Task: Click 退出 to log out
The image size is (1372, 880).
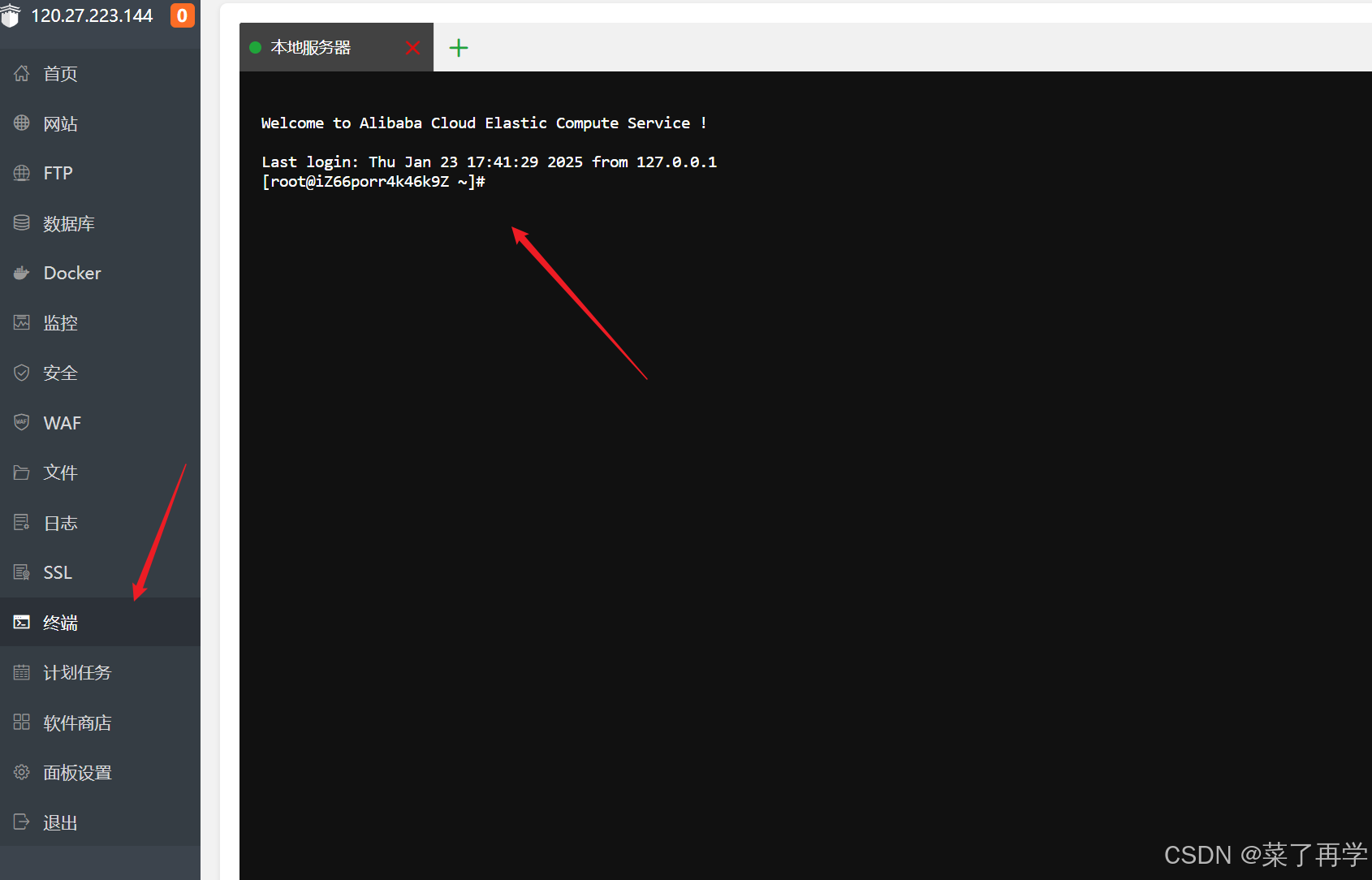Action: coord(100,822)
